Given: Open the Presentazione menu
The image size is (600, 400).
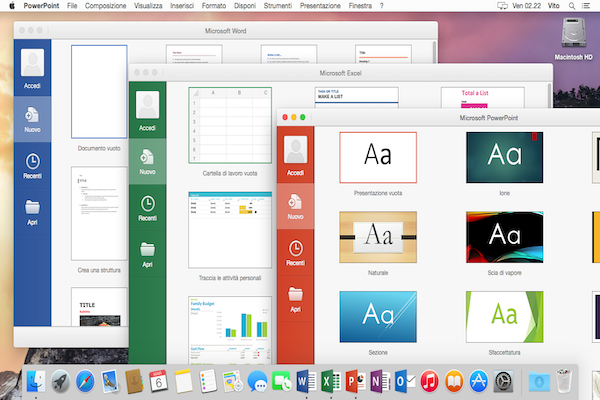Looking at the screenshot, I should (320, 6).
